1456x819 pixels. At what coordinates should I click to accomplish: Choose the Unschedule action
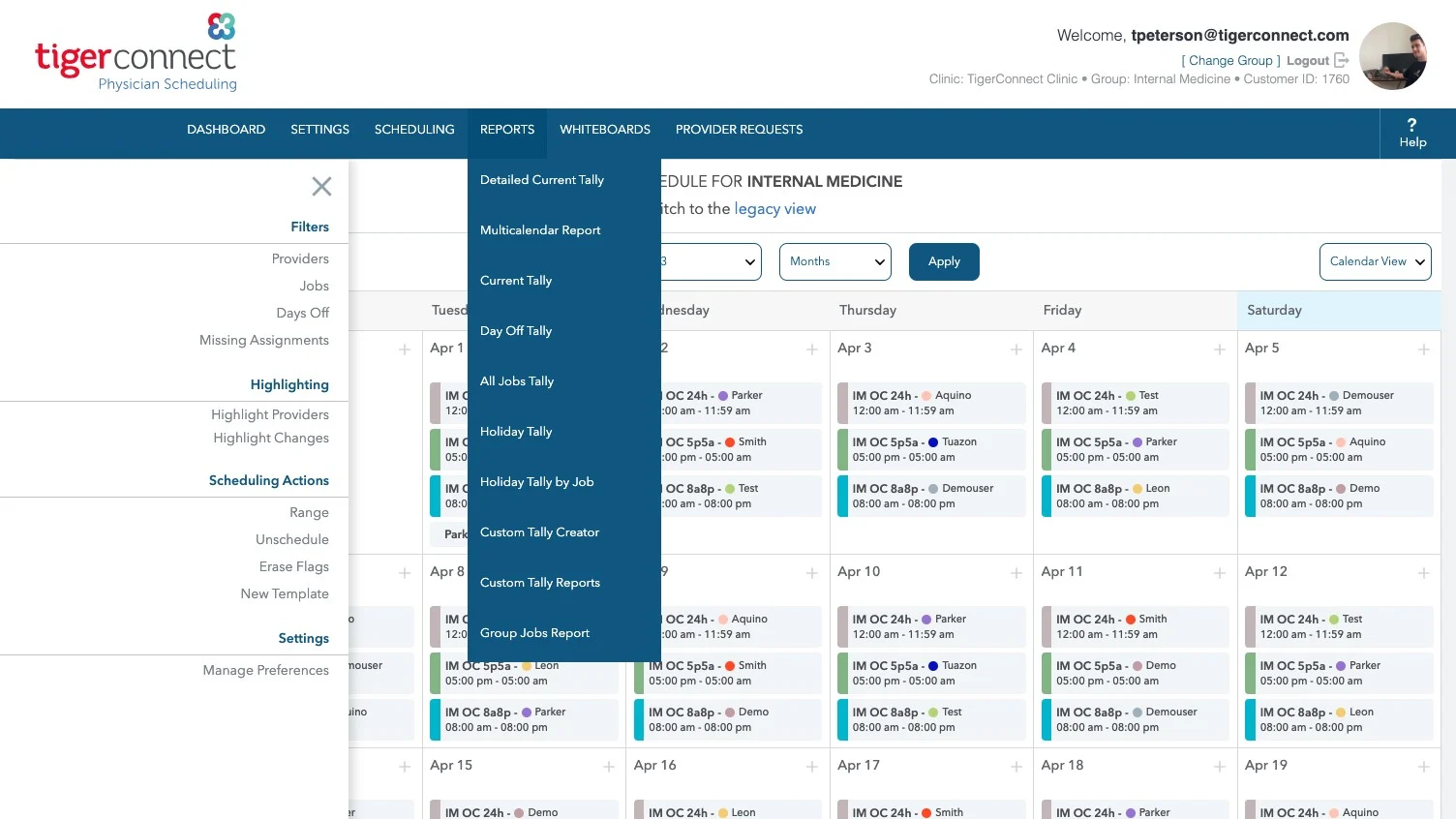(x=292, y=539)
